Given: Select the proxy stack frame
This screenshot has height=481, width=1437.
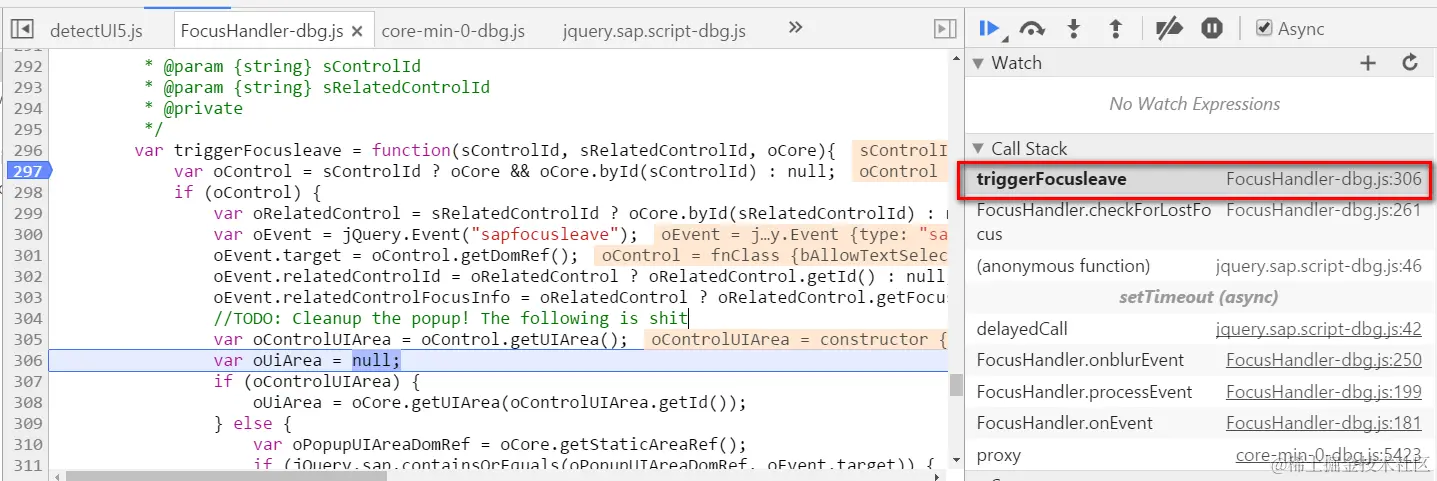Looking at the screenshot, I should 1200,455.
